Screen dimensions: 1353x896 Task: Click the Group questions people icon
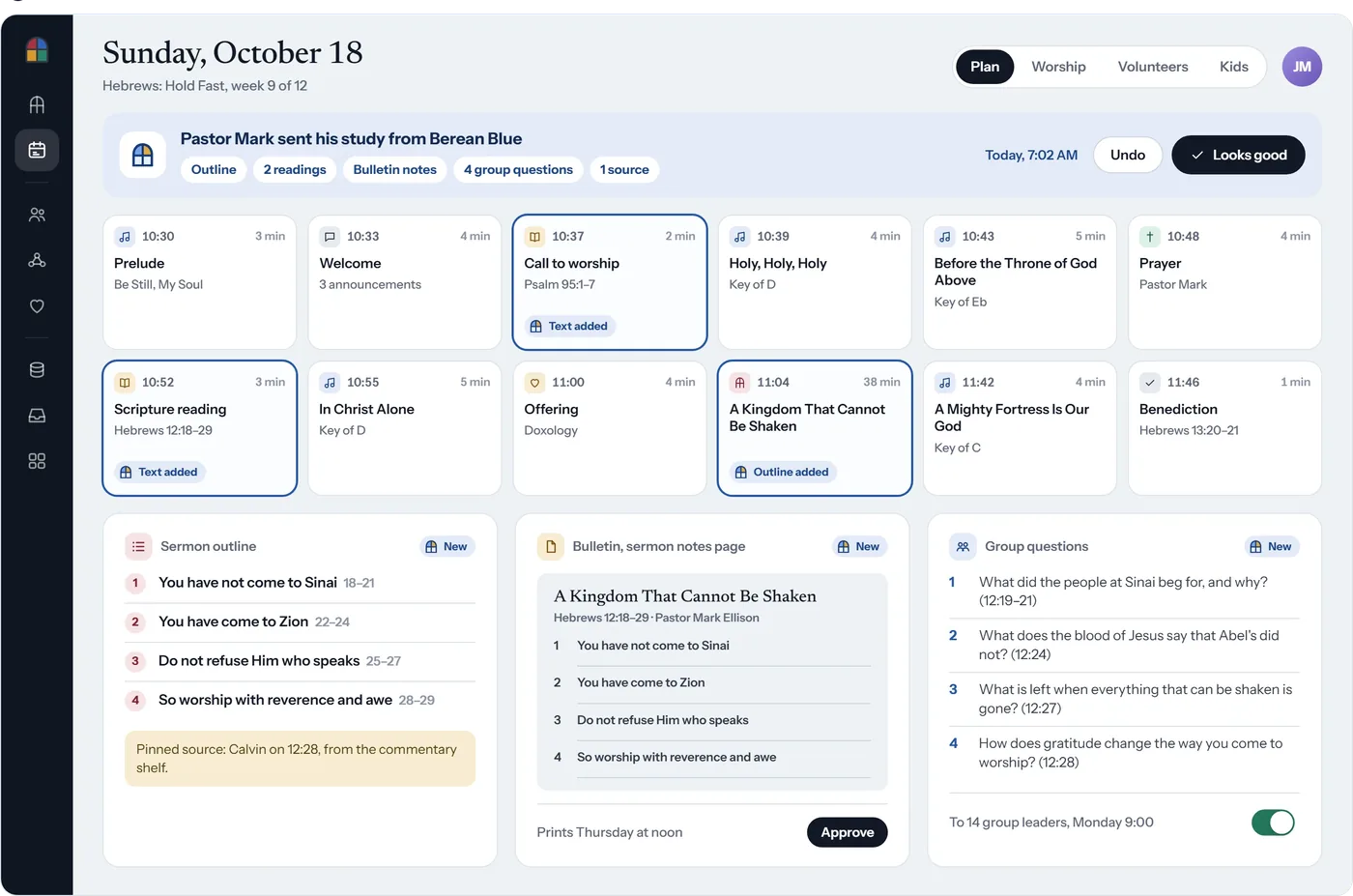click(963, 547)
